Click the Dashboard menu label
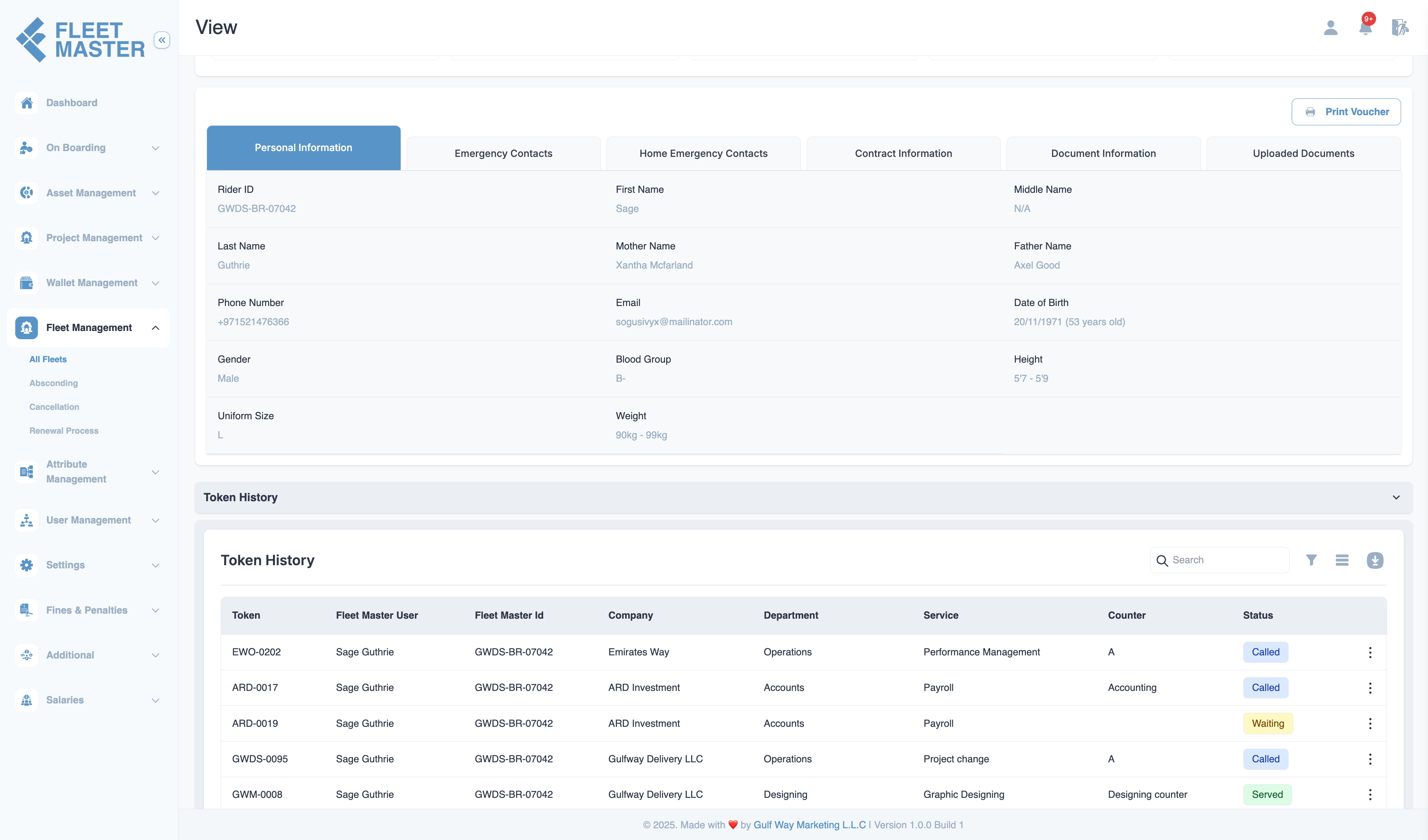 (x=72, y=103)
